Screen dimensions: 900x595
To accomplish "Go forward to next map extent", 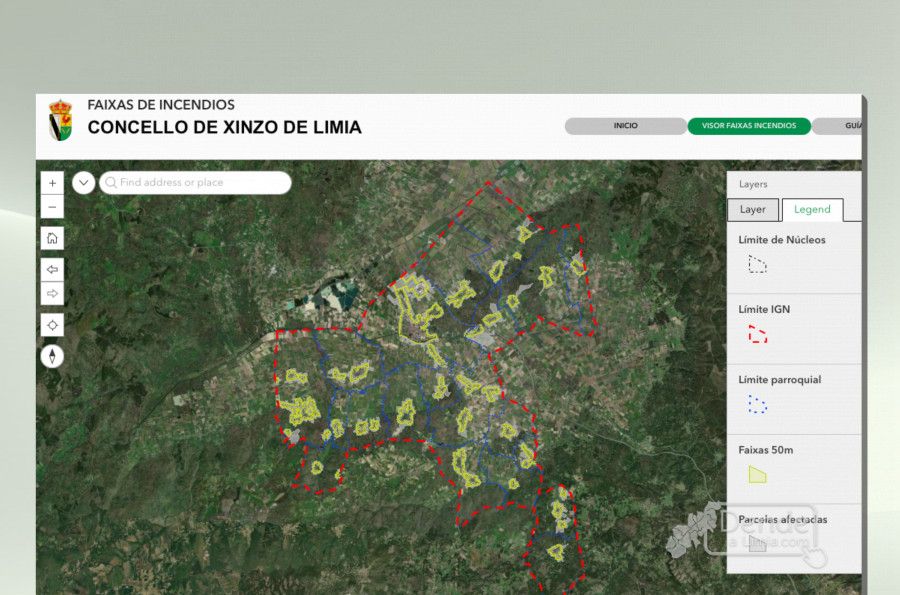I will pyautogui.click(x=52, y=294).
